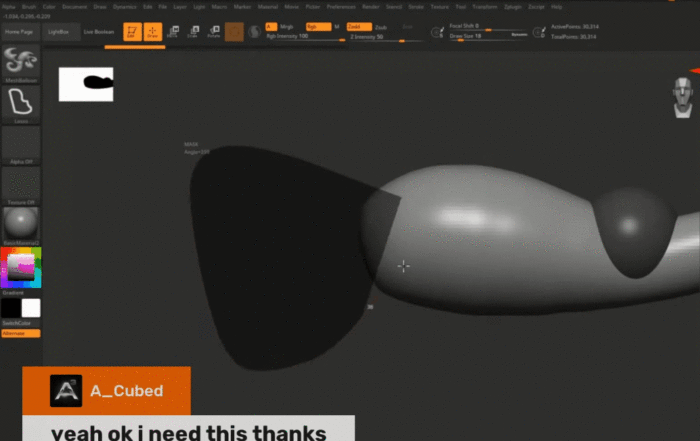Click the Home Page button
The height and width of the screenshot is (441, 700).
19,32
